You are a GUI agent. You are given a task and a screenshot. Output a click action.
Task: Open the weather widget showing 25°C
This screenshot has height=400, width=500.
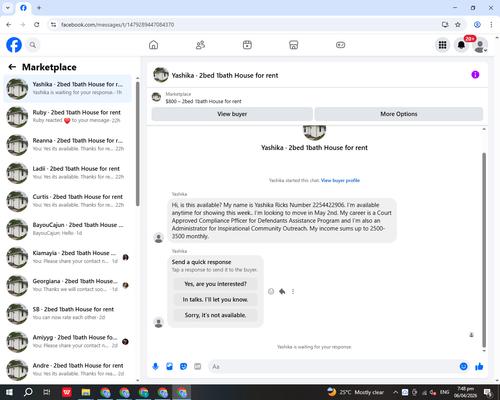pyautogui.click(x=355, y=392)
